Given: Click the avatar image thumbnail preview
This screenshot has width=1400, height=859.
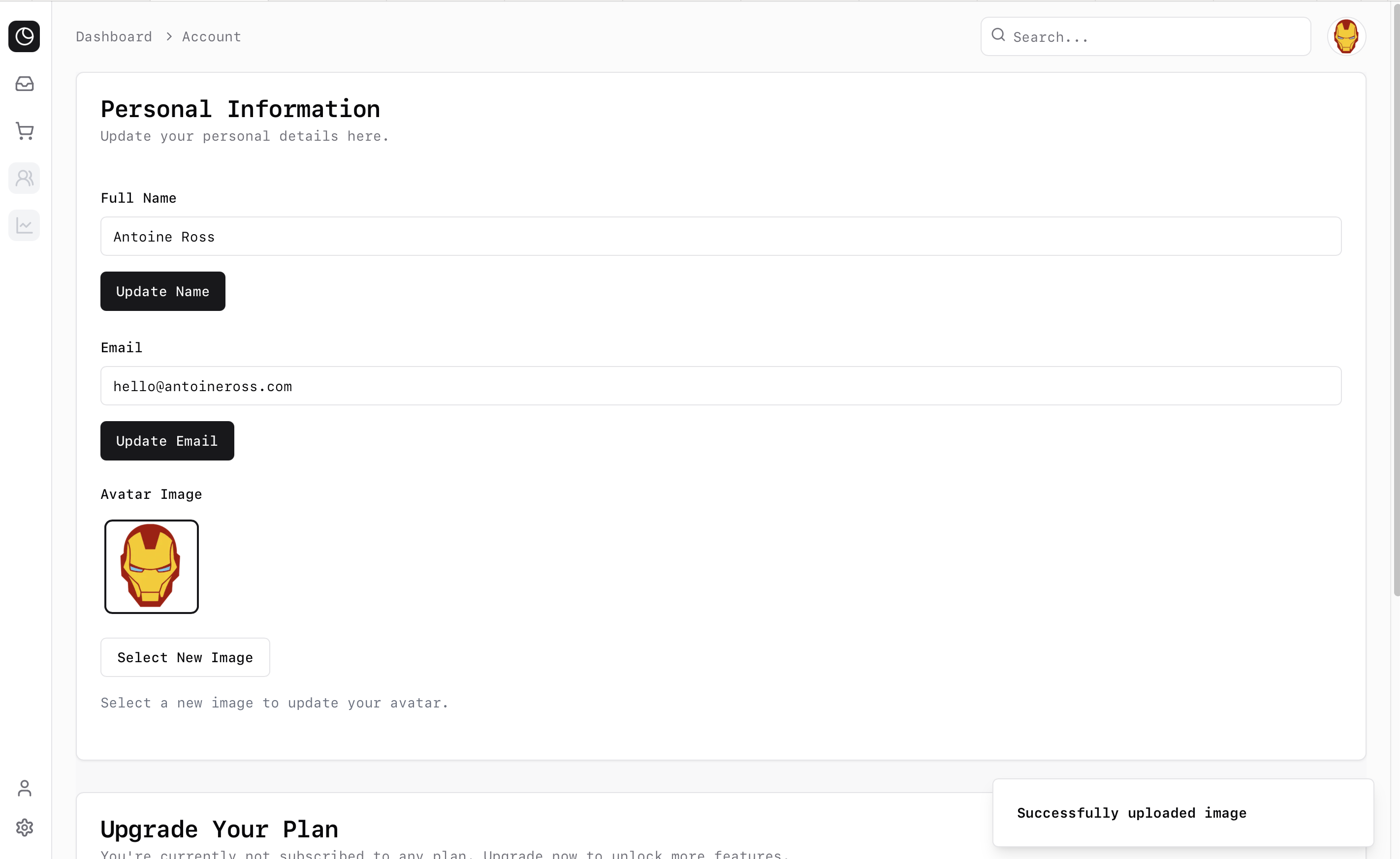Looking at the screenshot, I should pos(151,566).
